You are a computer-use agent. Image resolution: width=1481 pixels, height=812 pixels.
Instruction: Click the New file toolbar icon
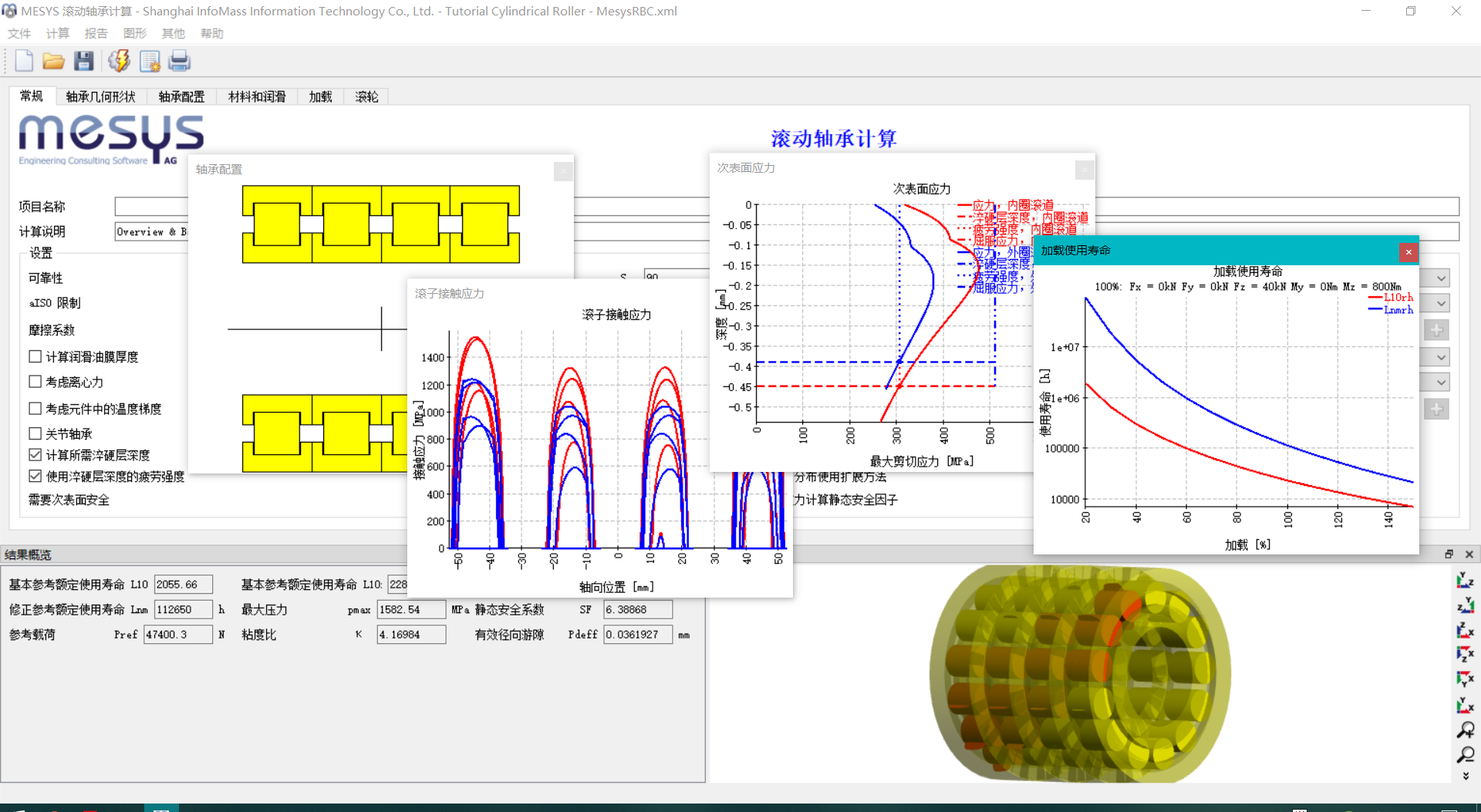click(24, 61)
